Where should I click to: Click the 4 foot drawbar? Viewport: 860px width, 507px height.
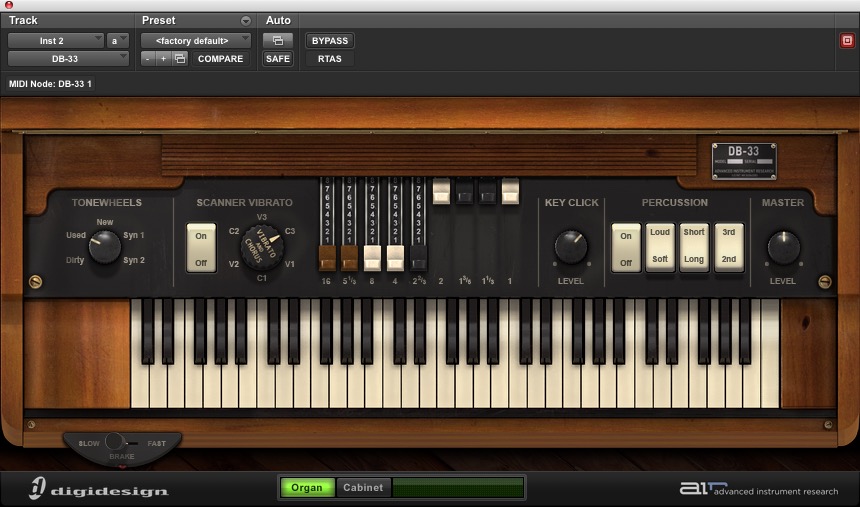coord(395,258)
